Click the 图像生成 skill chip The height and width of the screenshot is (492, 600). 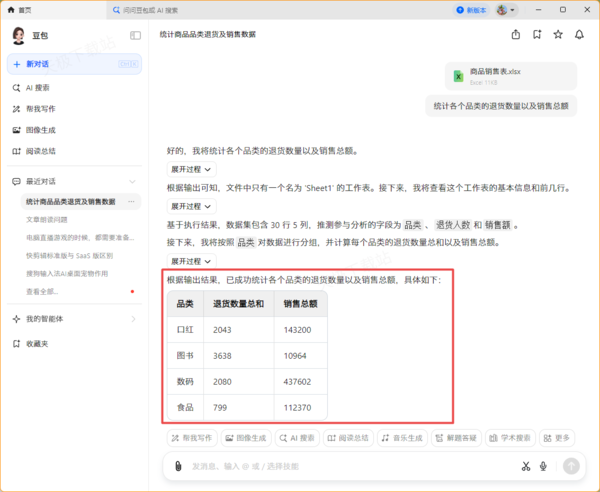(x=246, y=438)
